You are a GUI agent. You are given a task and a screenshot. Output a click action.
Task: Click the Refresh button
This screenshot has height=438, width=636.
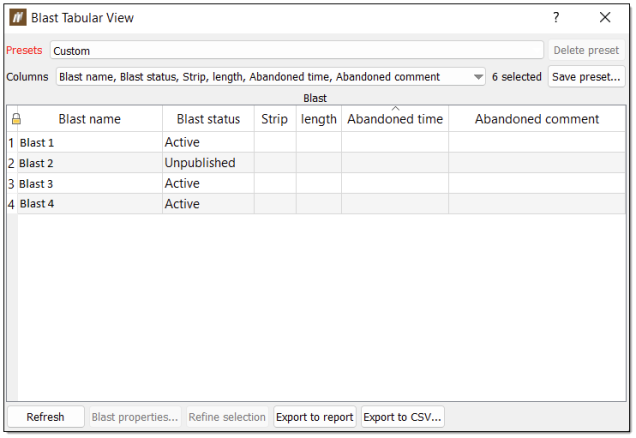tap(45, 417)
